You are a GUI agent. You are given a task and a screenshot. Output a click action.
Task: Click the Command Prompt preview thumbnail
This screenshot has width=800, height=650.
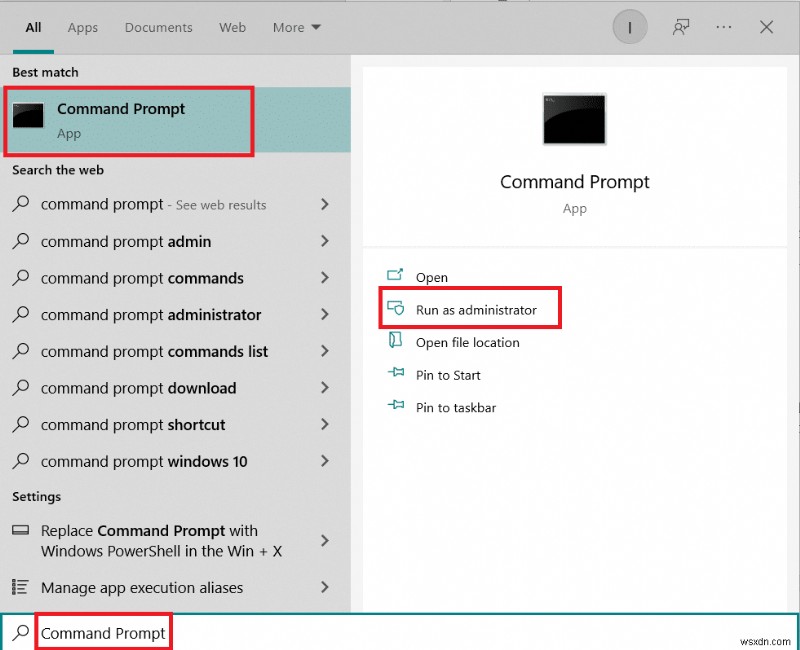click(x=574, y=118)
